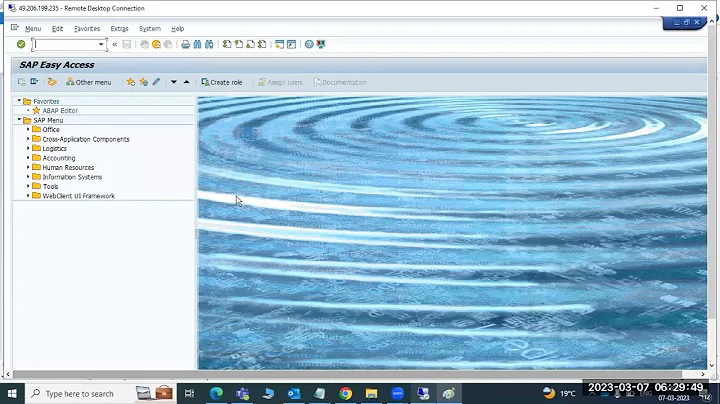Screen dimensions: 720x404
Task: Click the SAP window control icon beside Menu
Action: point(15,28)
